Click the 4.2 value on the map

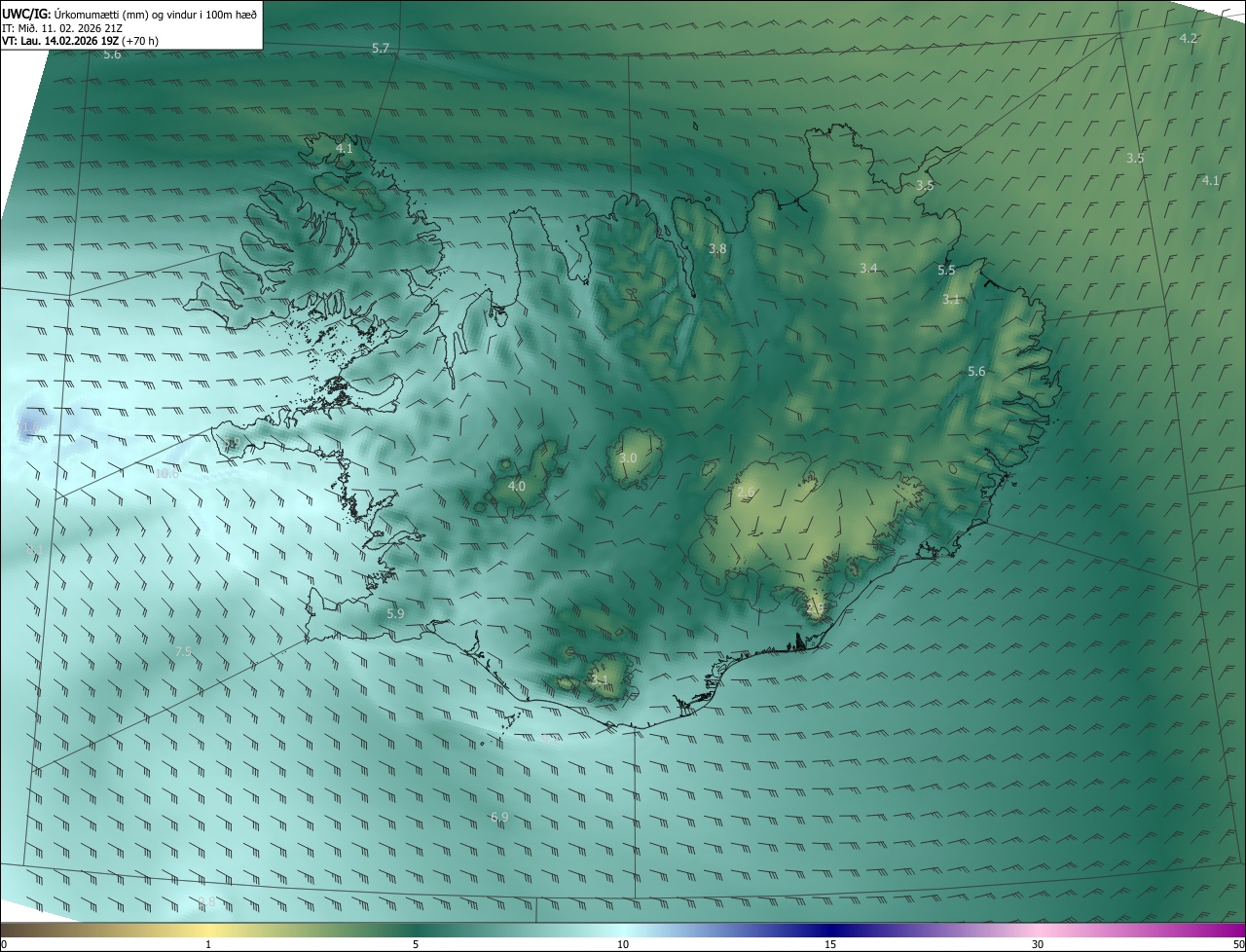point(1189,38)
